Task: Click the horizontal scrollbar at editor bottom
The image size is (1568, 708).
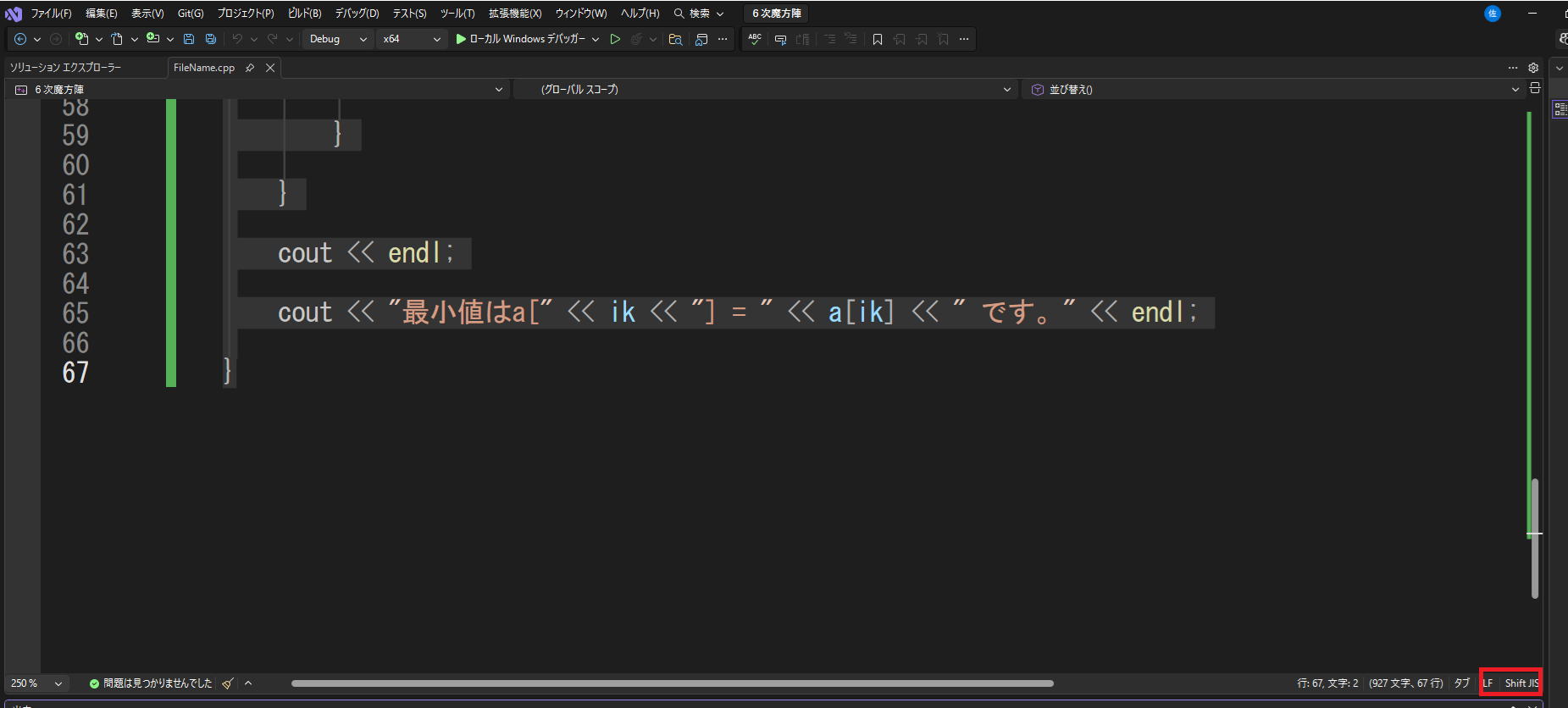Action: click(x=672, y=683)
